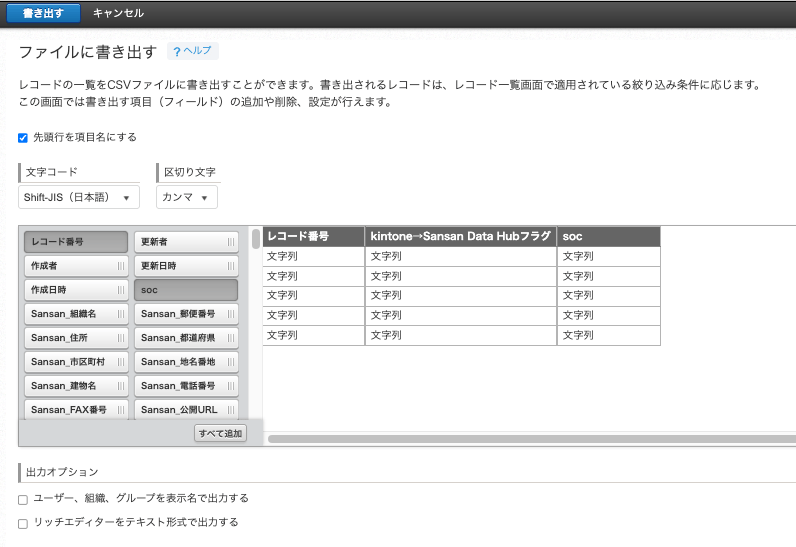Add the Sansan_公開URL field

pyautogui.click(x=186, y=409)
